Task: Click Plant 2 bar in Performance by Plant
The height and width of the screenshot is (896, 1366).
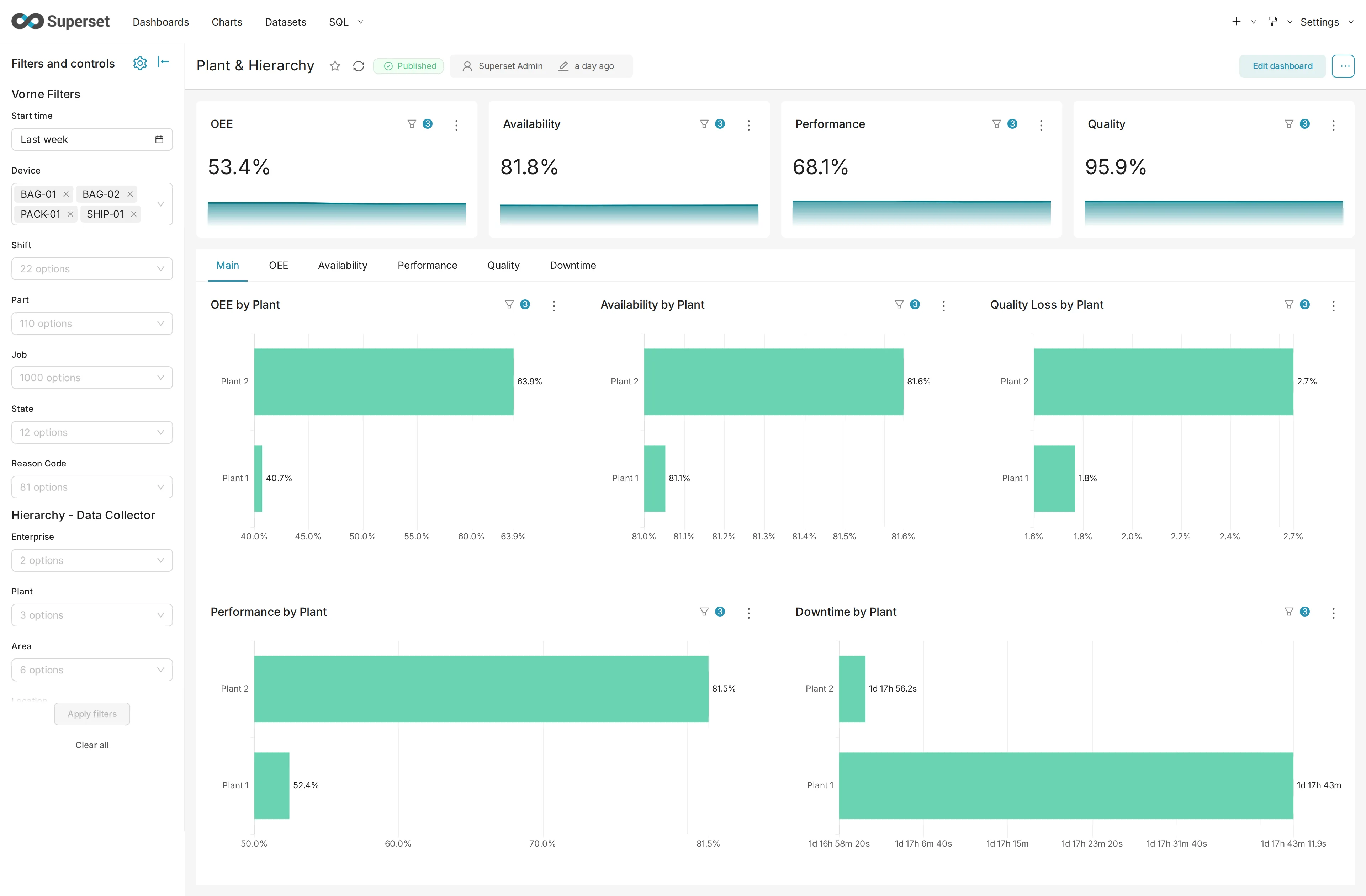Action: (481, 688)
